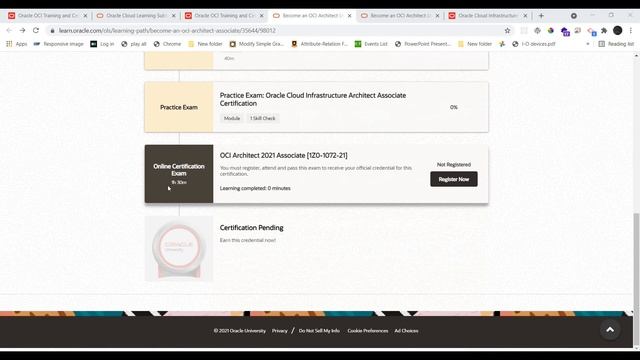Screen dimensions: 640x360
Task: Open the Events List bookmark
Action: point(371,44)
